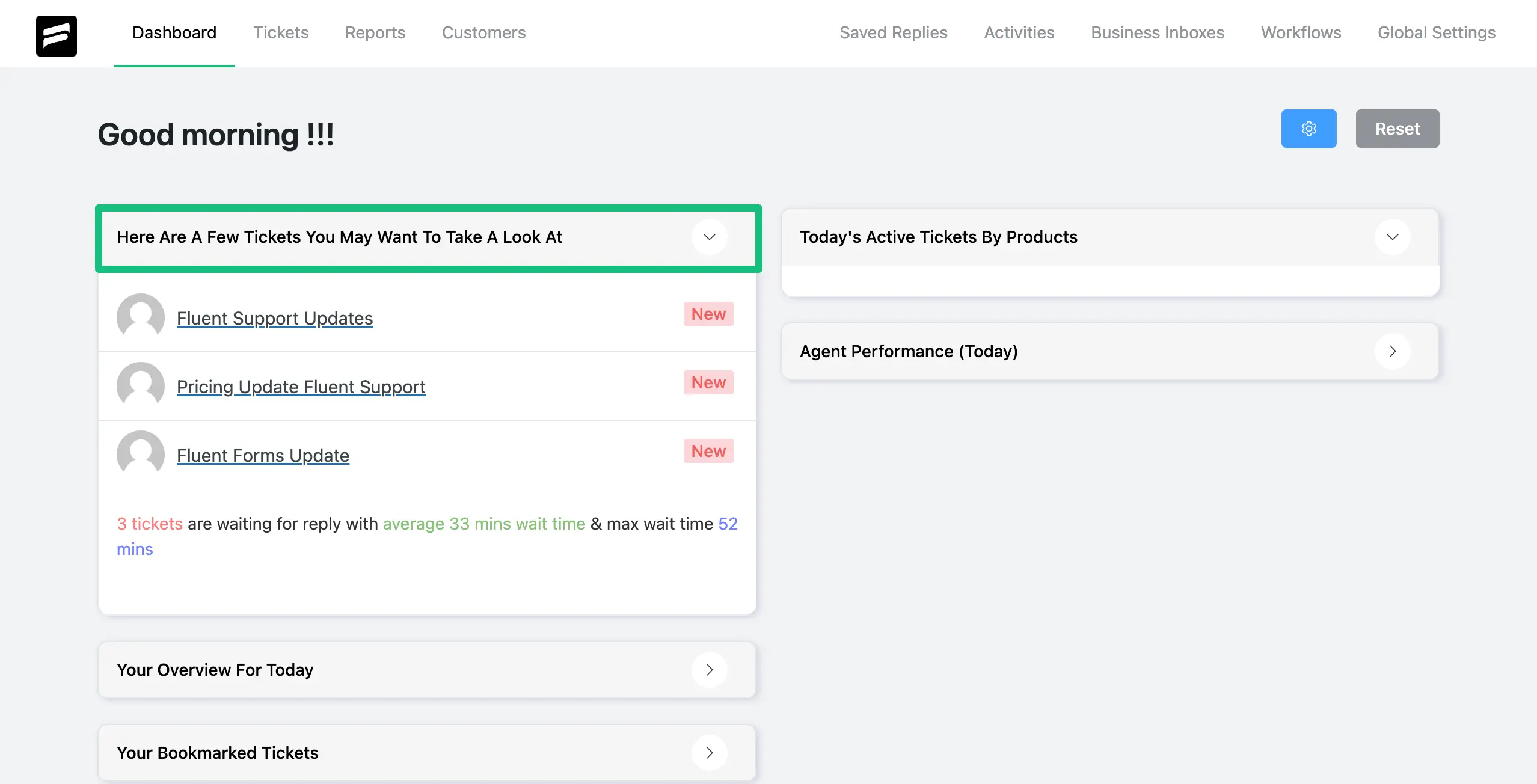Image resolution: width=1537 pixels, height=784 pixels.
Task: Collapse Today's Active Tickets By Products panel
Action: click(x=1392, y=237)
